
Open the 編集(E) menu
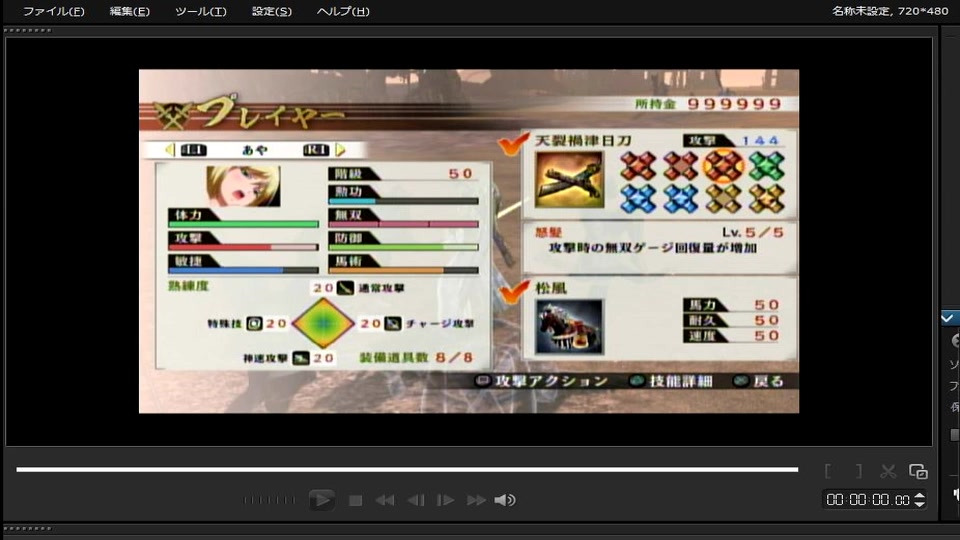pos(129,11)
